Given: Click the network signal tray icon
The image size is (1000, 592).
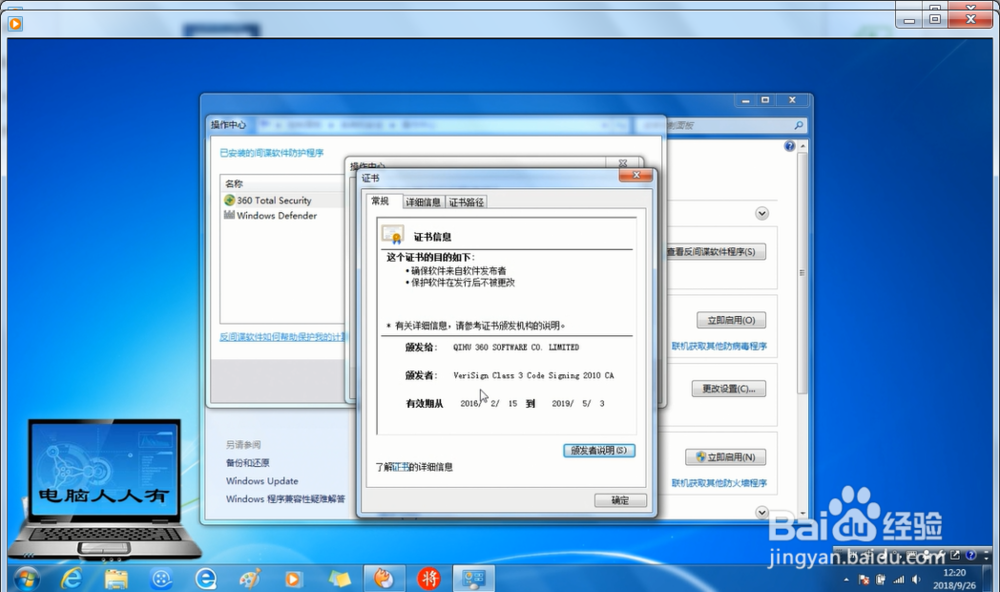Looking at the screenshot, I should (x=899, y=580).
